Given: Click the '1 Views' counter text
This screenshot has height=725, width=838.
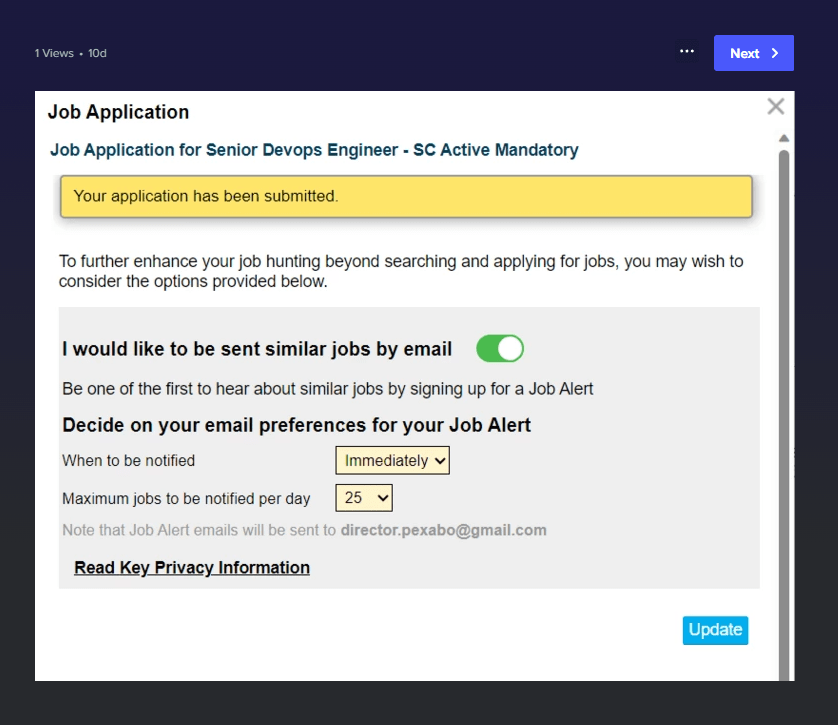Looking at the screenshot, I should coord(54,53).
